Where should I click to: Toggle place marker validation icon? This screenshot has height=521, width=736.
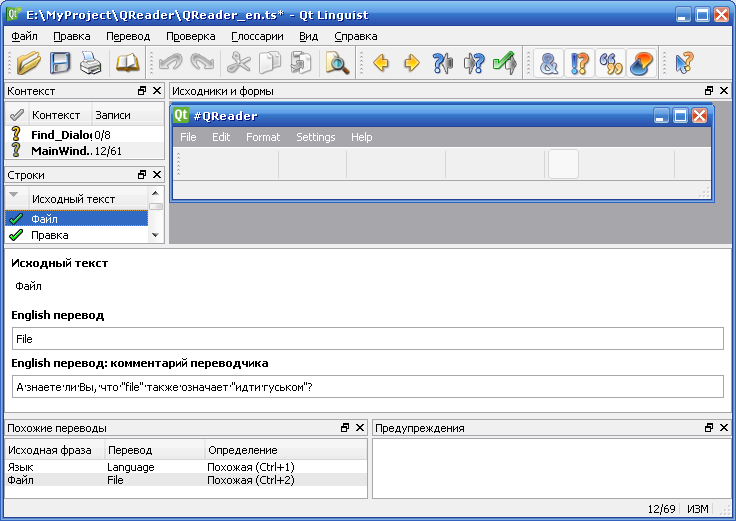tap(642, 63)
